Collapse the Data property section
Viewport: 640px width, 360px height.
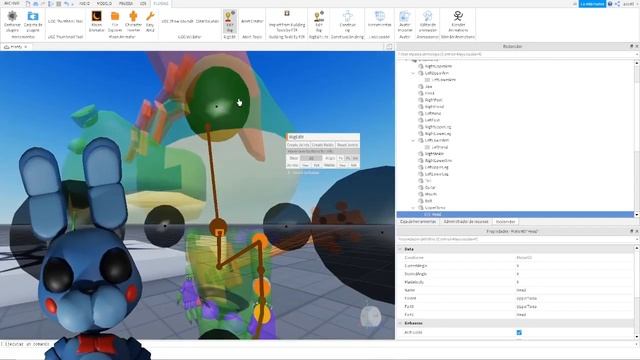click(400, 249)
